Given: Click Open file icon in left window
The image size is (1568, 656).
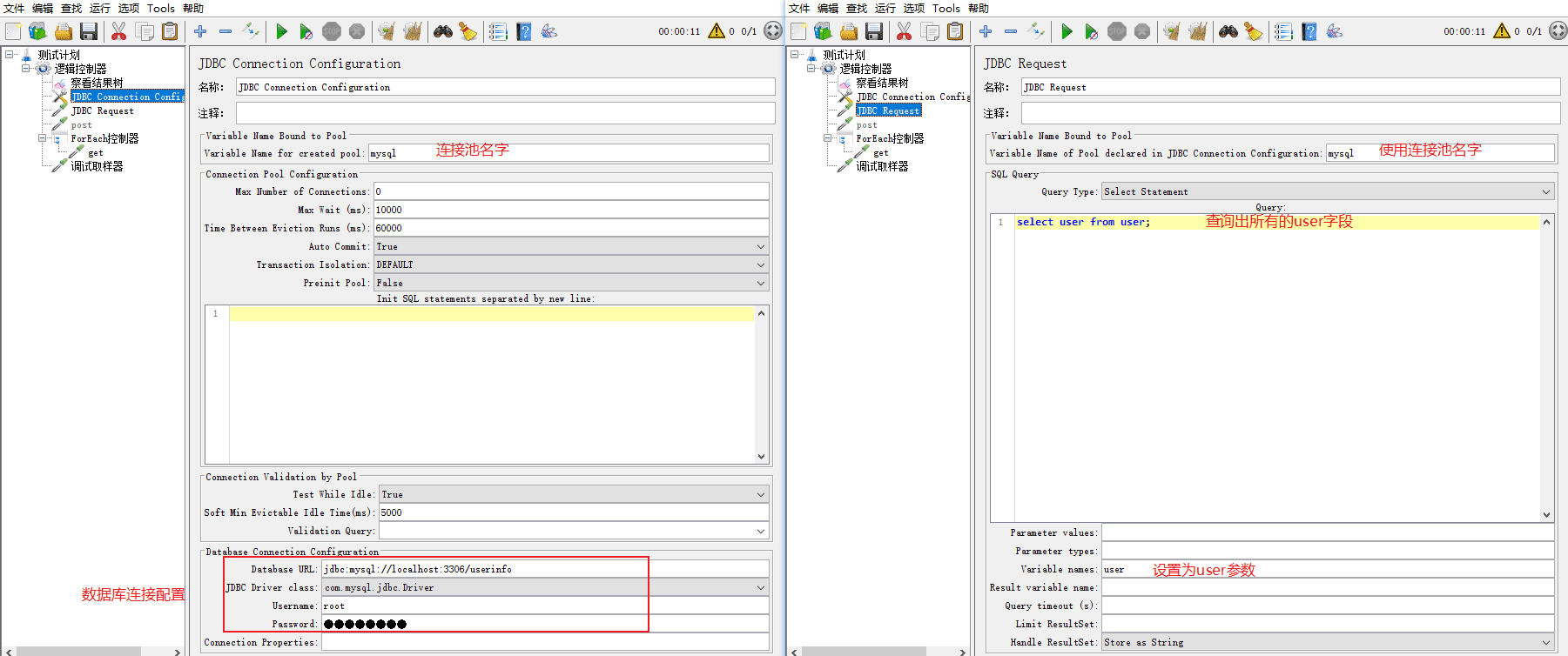Looking at the screenshot, I should tap(64, 31).
